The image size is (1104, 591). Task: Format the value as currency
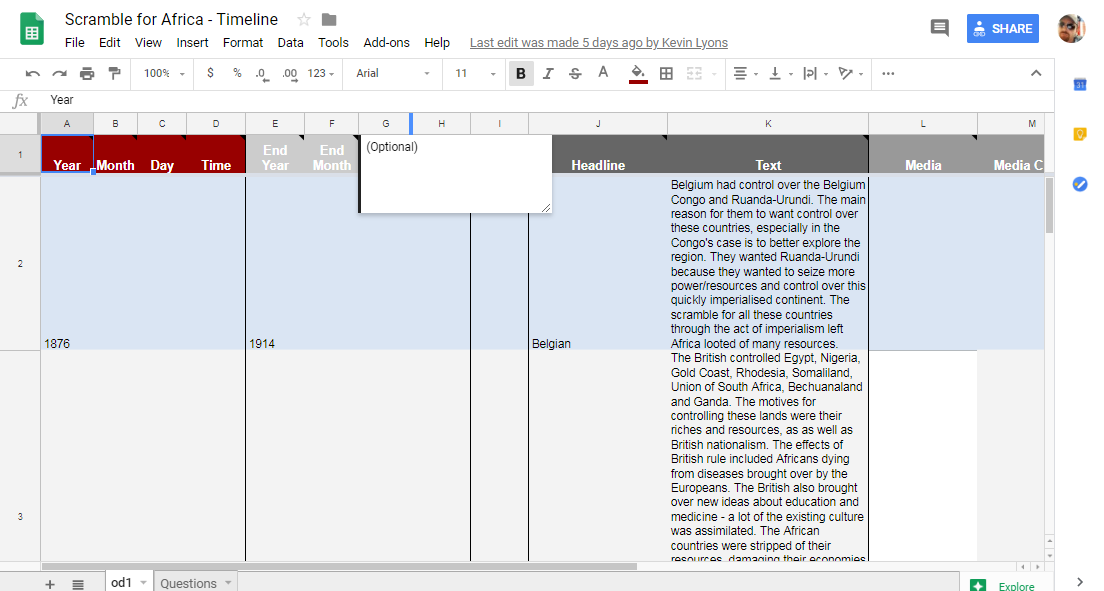[x=210, y=73]
